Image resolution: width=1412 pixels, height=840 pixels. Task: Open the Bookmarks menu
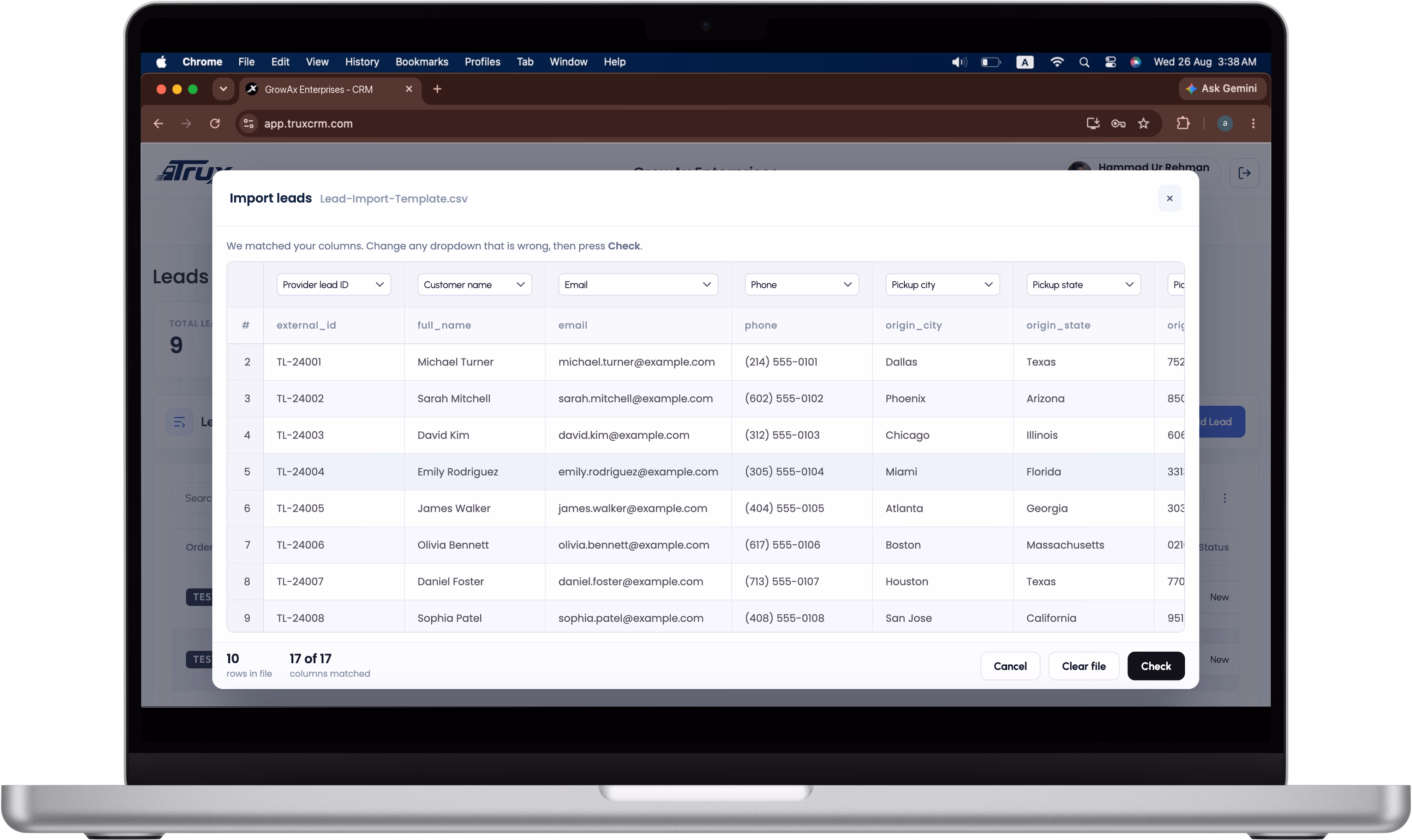click(422, 62)
